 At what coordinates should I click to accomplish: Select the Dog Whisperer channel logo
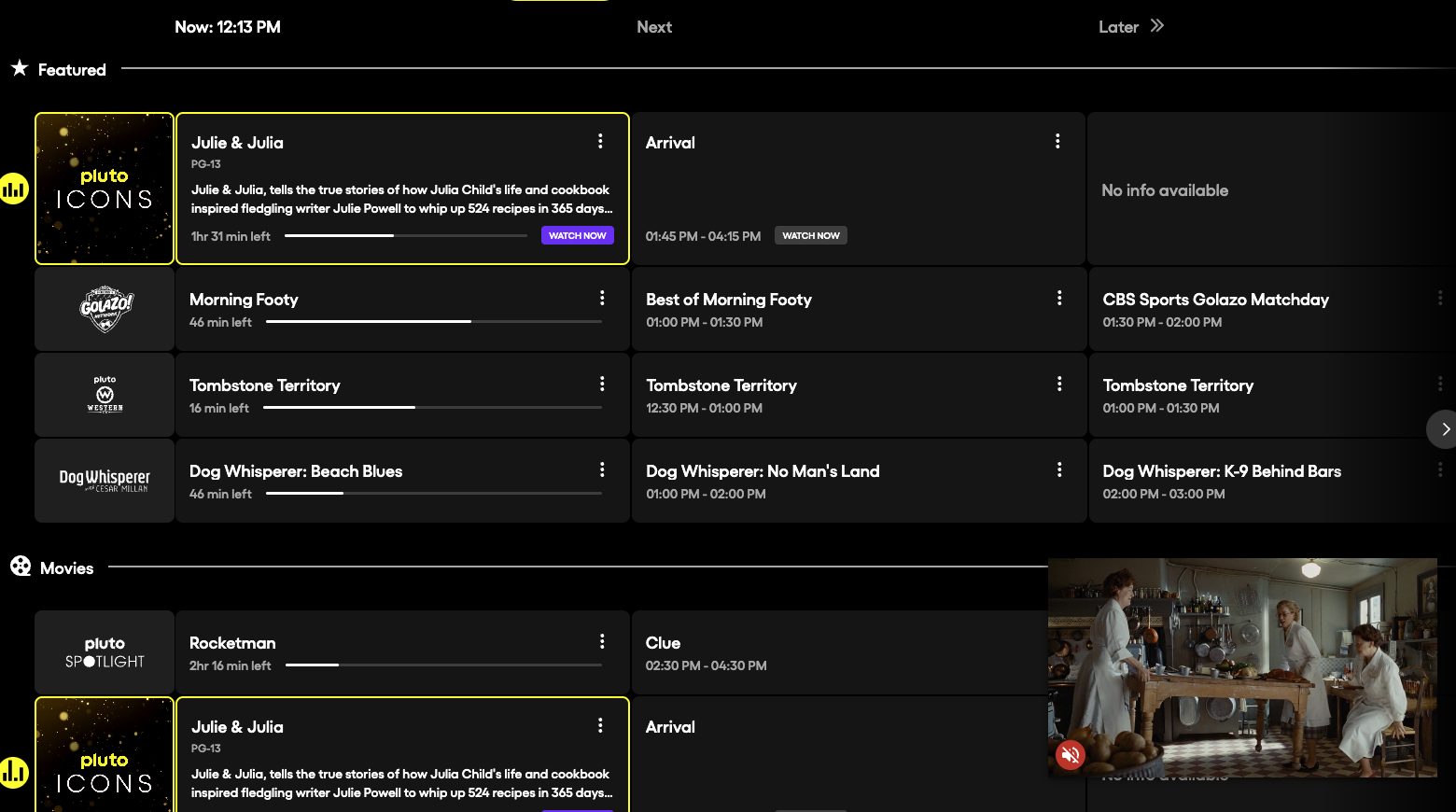(x=105, y=481)
